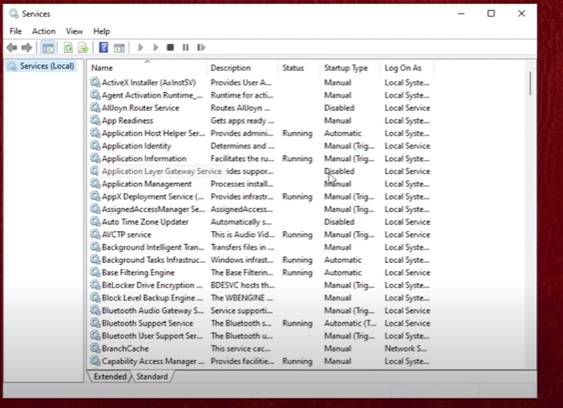Click Disabled startup type of AllJoyn Router
Image resolution: width=563 pixels, height=408 pixels.
pos(339,108)
